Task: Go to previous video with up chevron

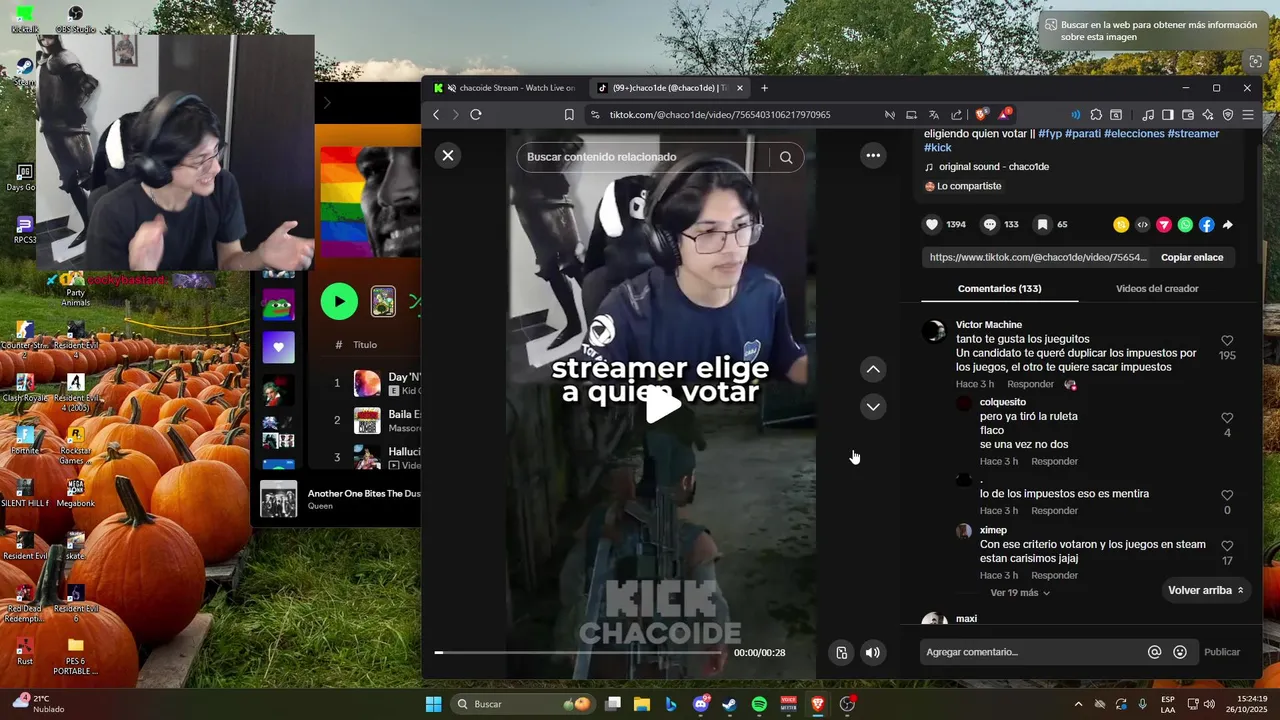Action: click(x=873, y=369)
